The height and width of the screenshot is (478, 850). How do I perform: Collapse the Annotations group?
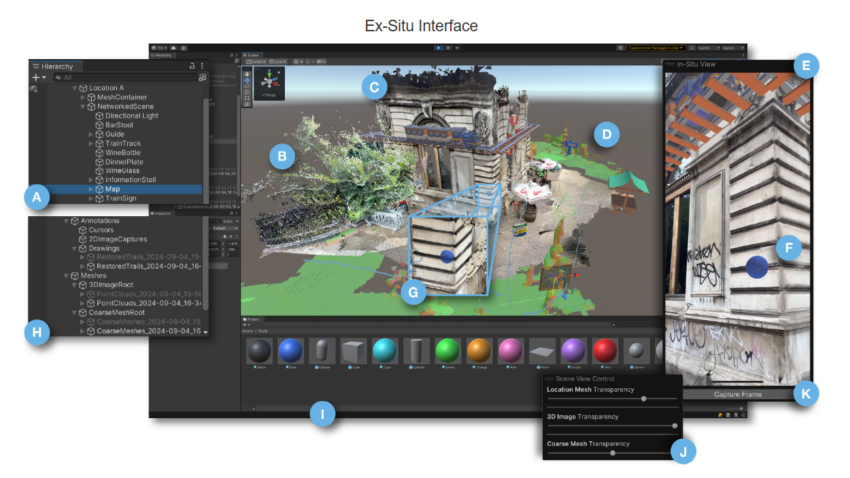pyautogui.click(x=66, y=221)
